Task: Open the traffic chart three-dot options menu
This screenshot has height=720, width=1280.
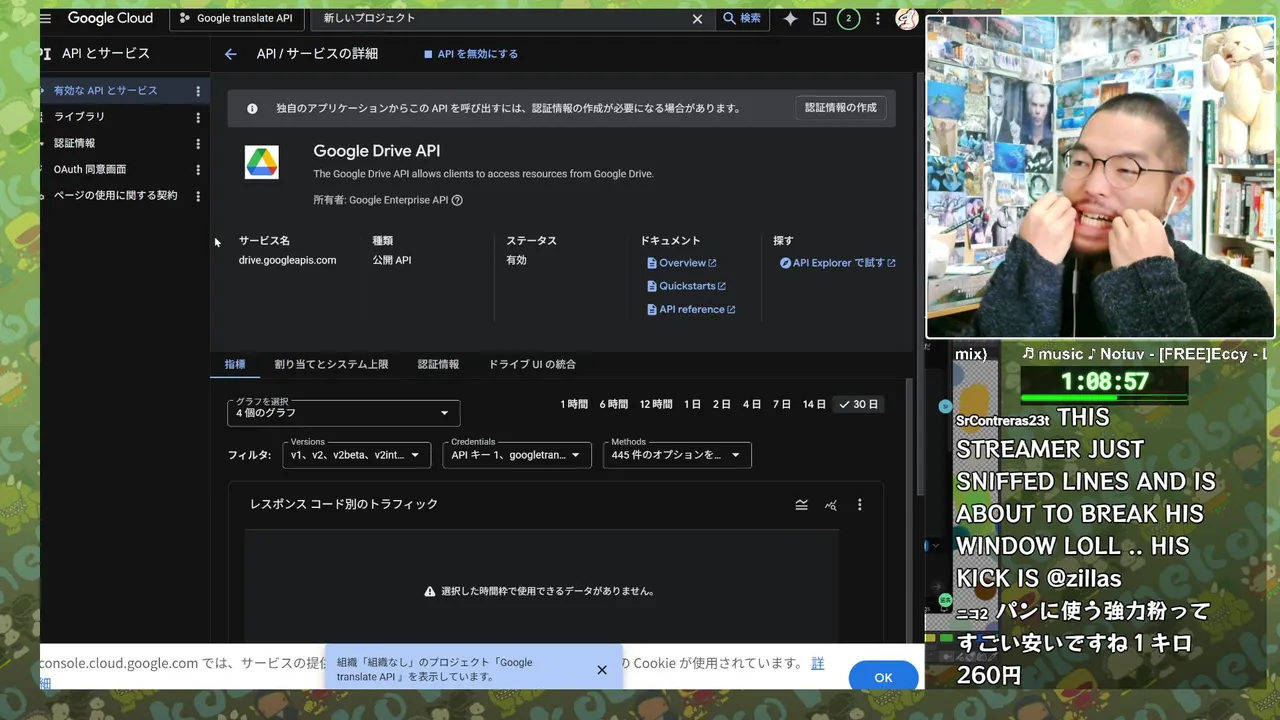Action: [859, 505]
